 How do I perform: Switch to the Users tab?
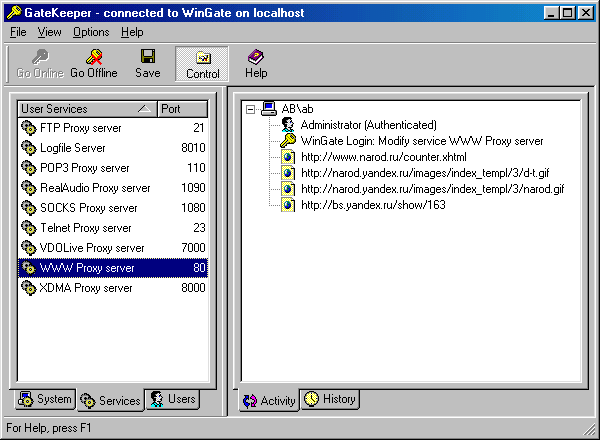(173, 399)
